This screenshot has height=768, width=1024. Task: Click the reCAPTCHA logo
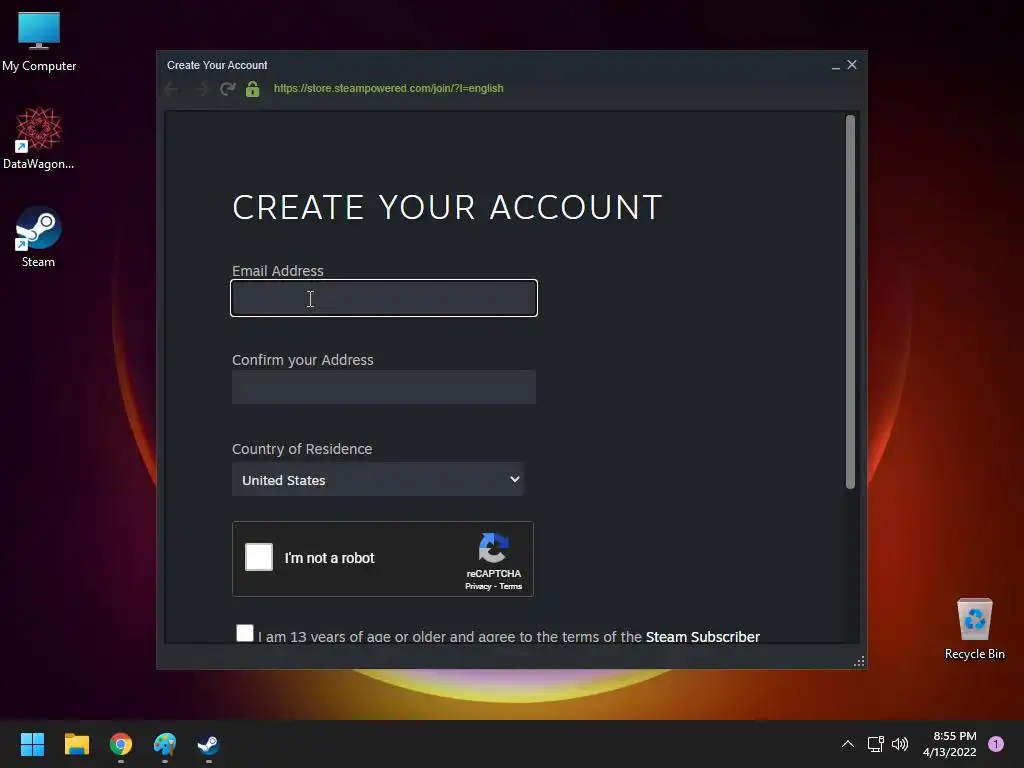(x=494, y=548)
